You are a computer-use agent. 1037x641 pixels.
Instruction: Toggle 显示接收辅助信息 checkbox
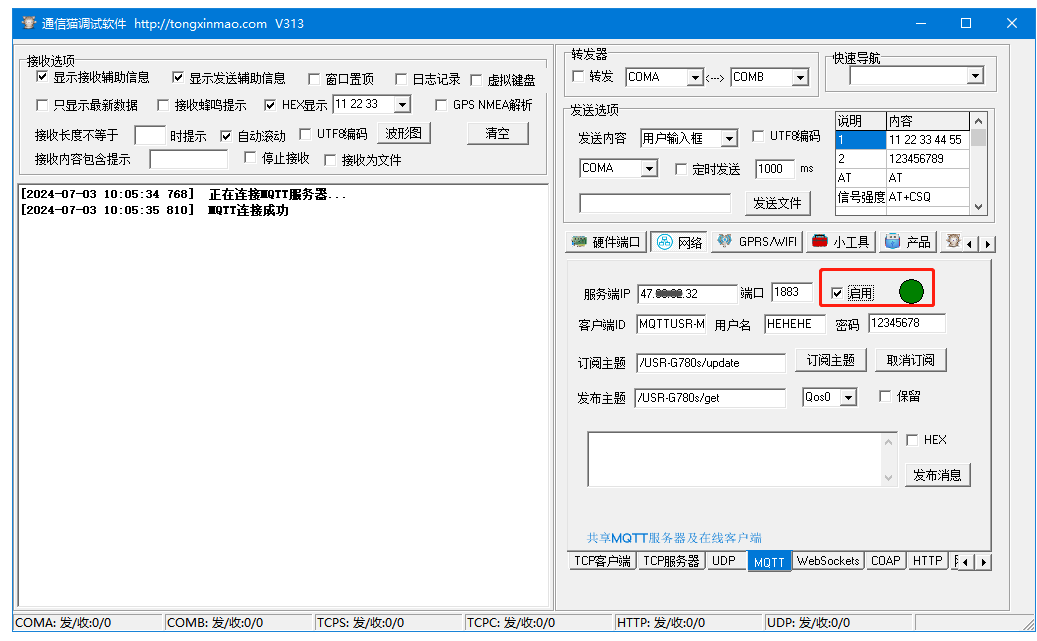[42, 77]
